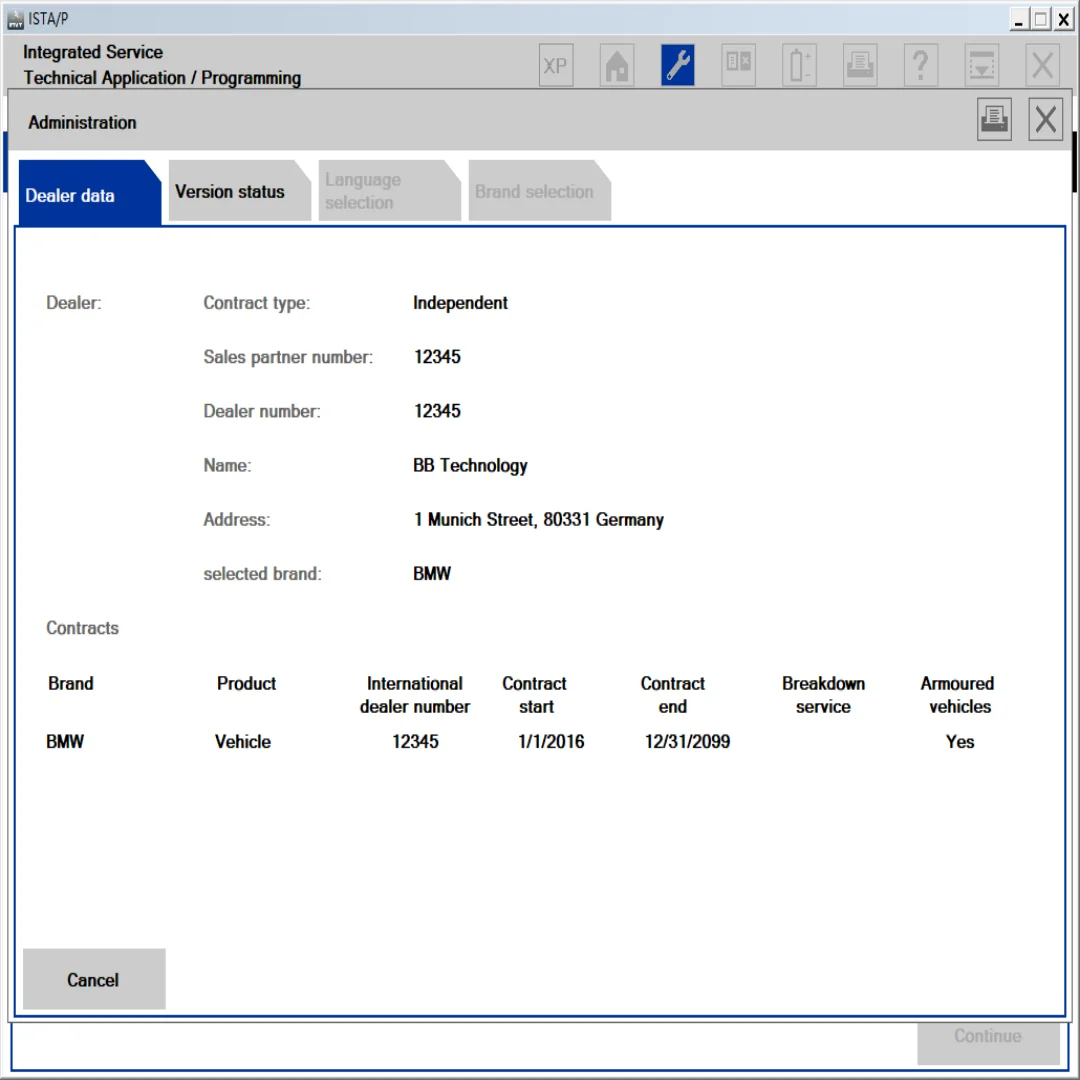Click the XP toolbar icon

(x=556, y=65)
